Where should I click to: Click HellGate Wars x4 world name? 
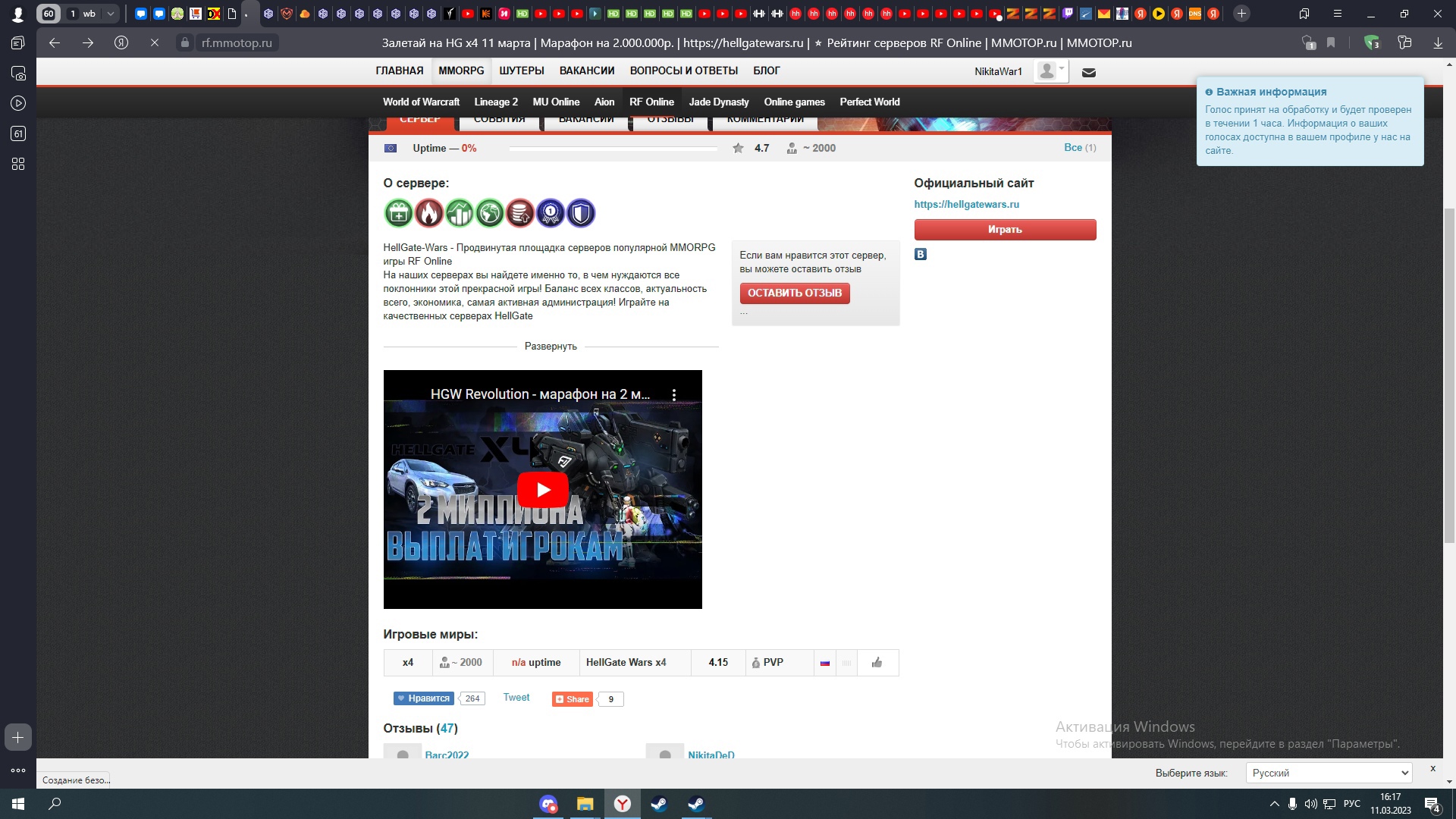point(626,663)
